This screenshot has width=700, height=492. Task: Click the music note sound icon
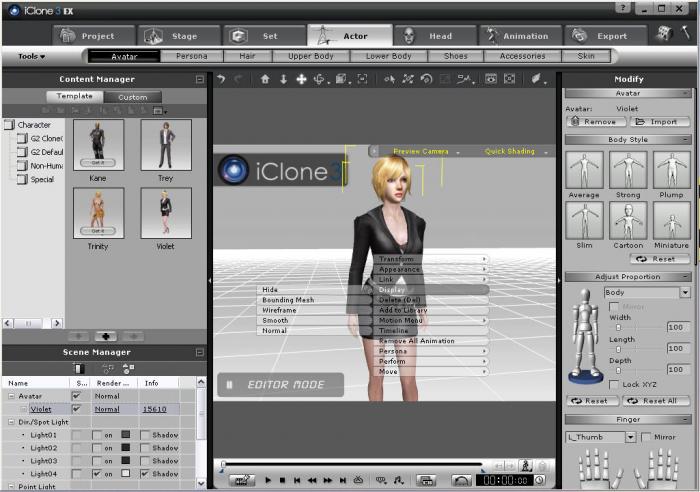[x=398, y=480]
